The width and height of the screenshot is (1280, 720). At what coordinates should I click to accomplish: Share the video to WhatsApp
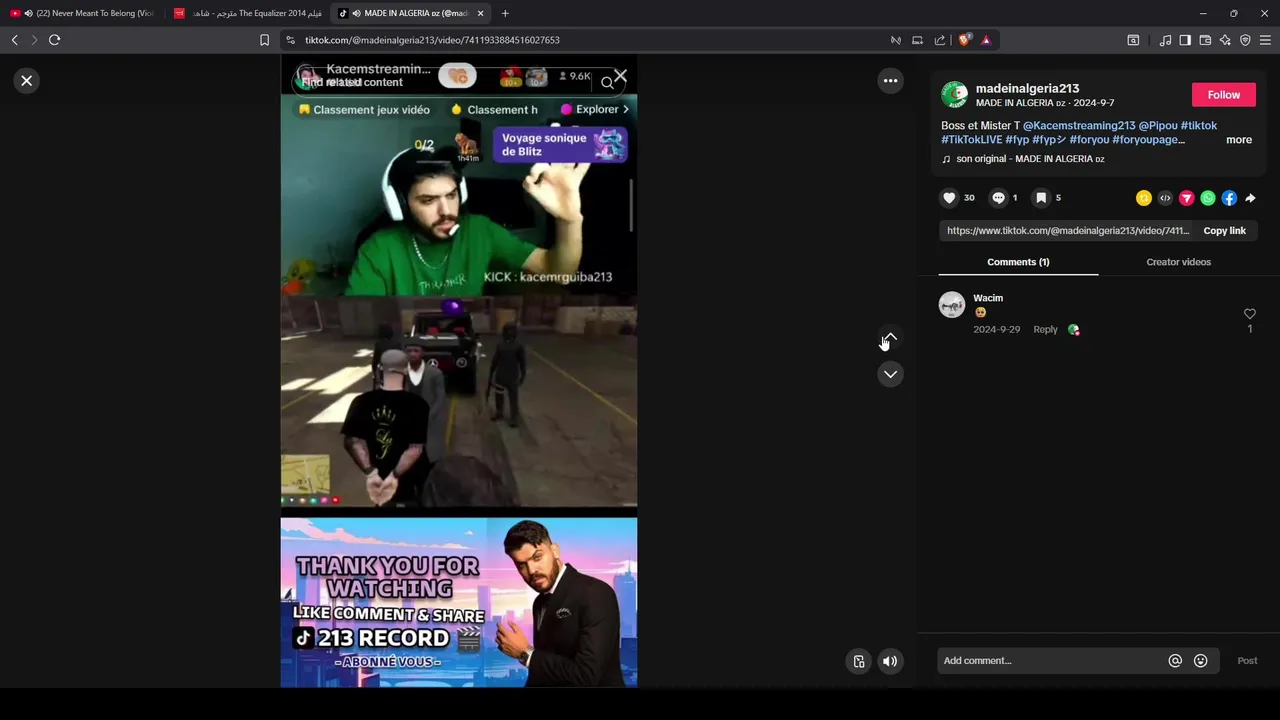[1208, 198]
